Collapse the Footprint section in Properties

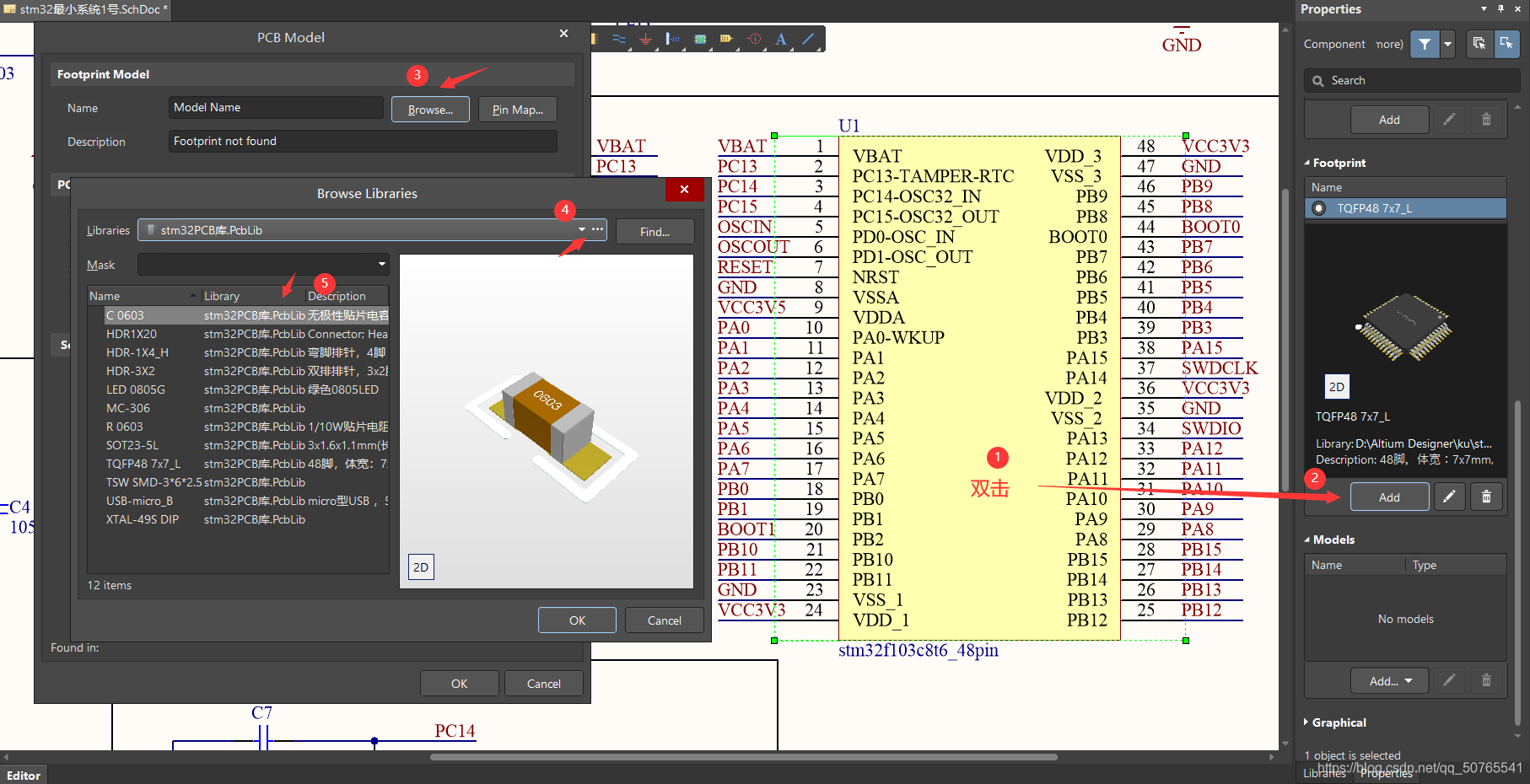[1335, 163]
